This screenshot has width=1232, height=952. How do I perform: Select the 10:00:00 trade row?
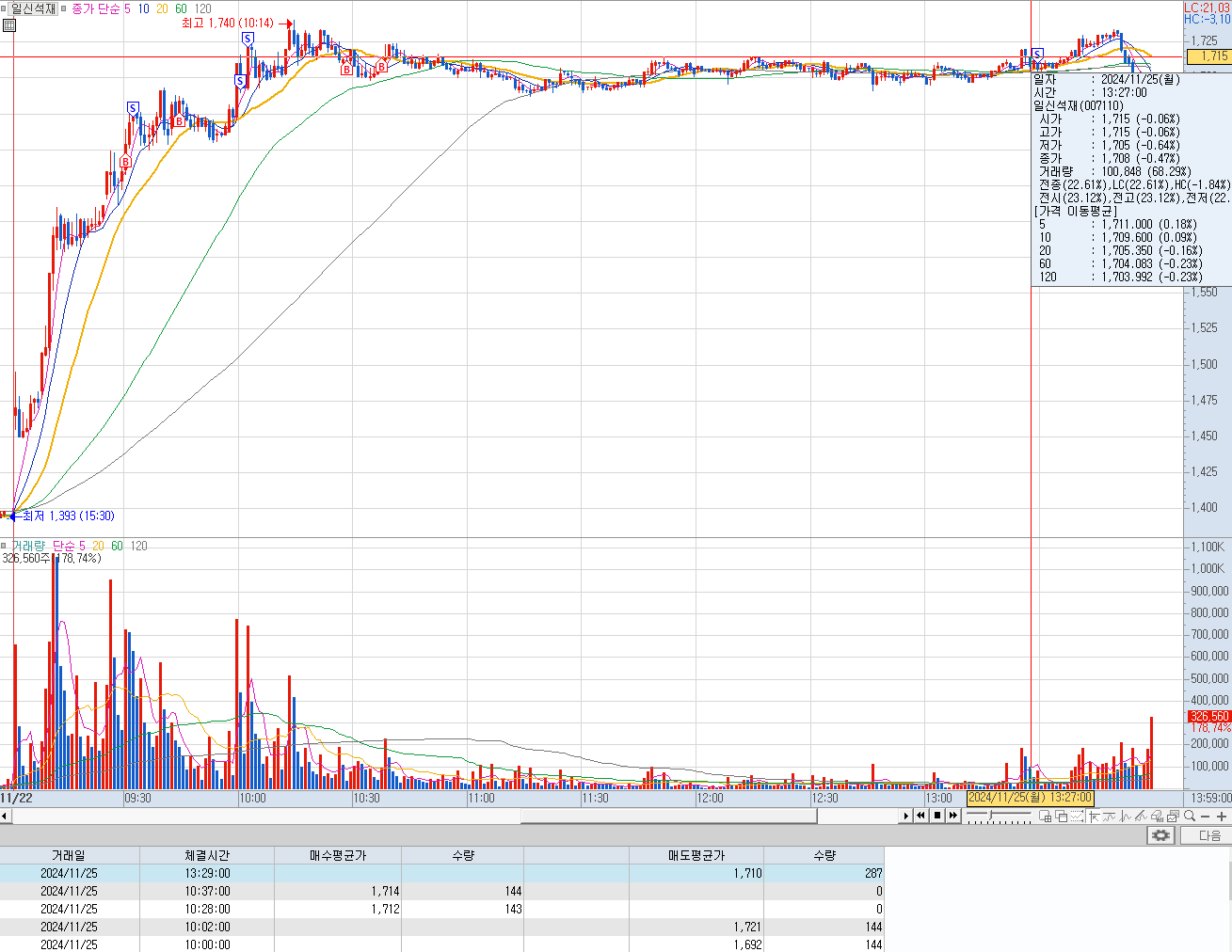(441, 944)
